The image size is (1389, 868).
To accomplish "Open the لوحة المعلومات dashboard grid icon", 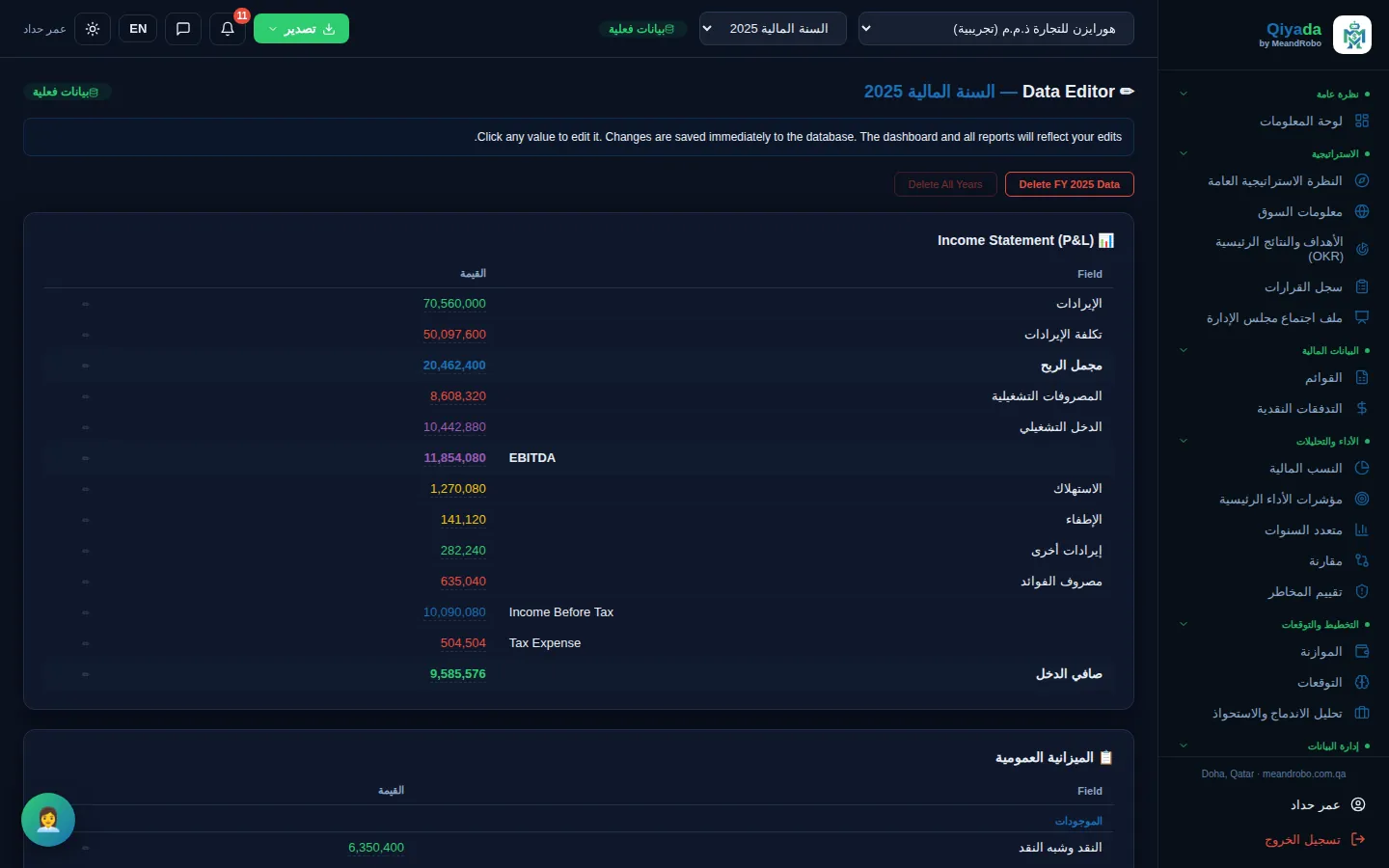I will [1362, 121].
